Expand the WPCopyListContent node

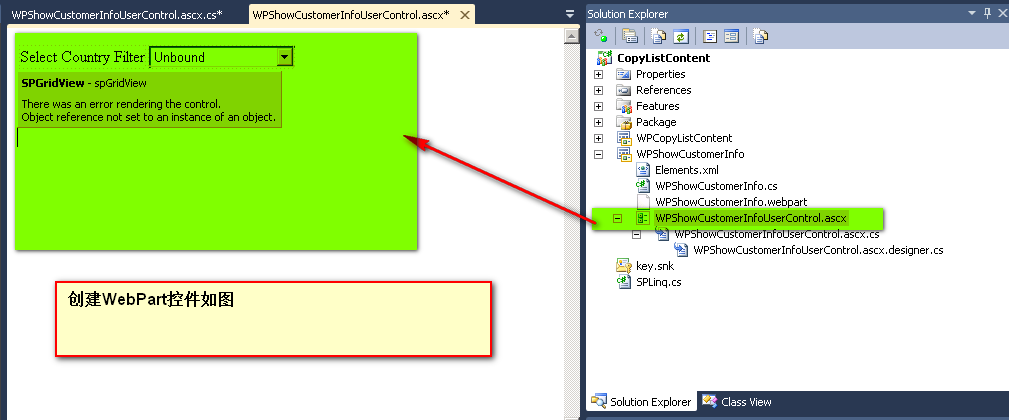tap(598, 138)
